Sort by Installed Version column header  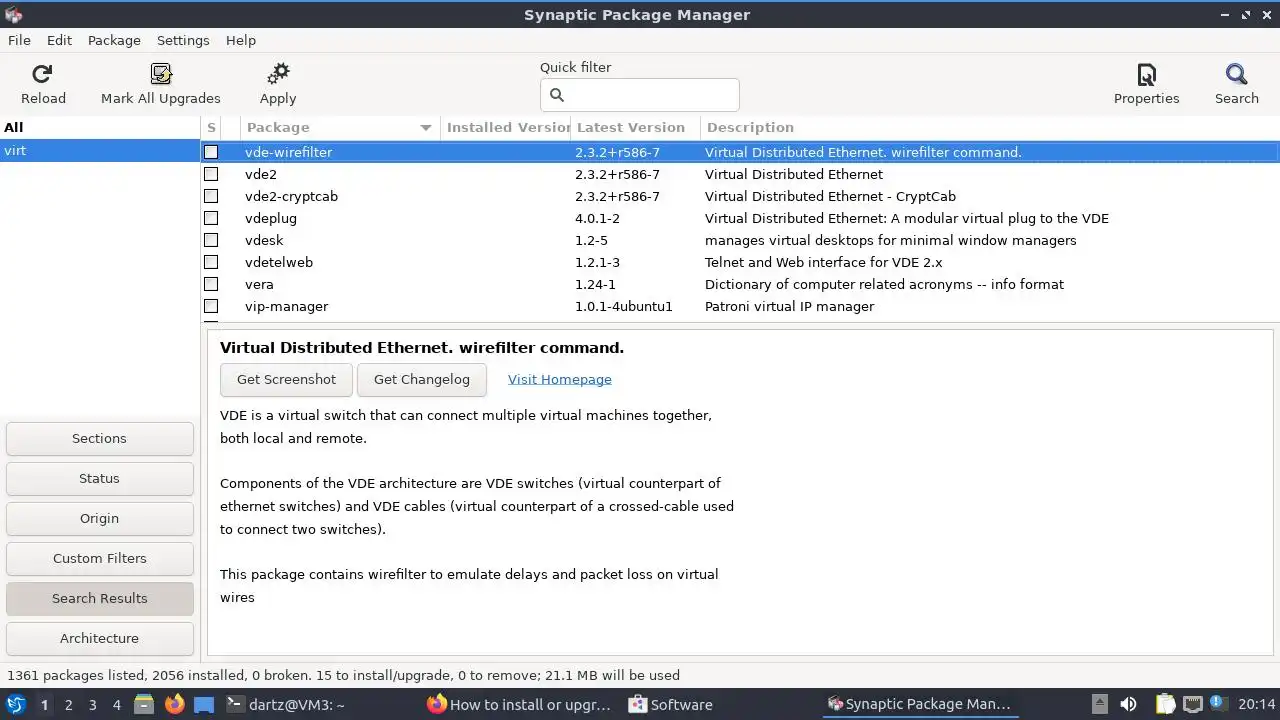pyautogui.click(x=506, y=127)
